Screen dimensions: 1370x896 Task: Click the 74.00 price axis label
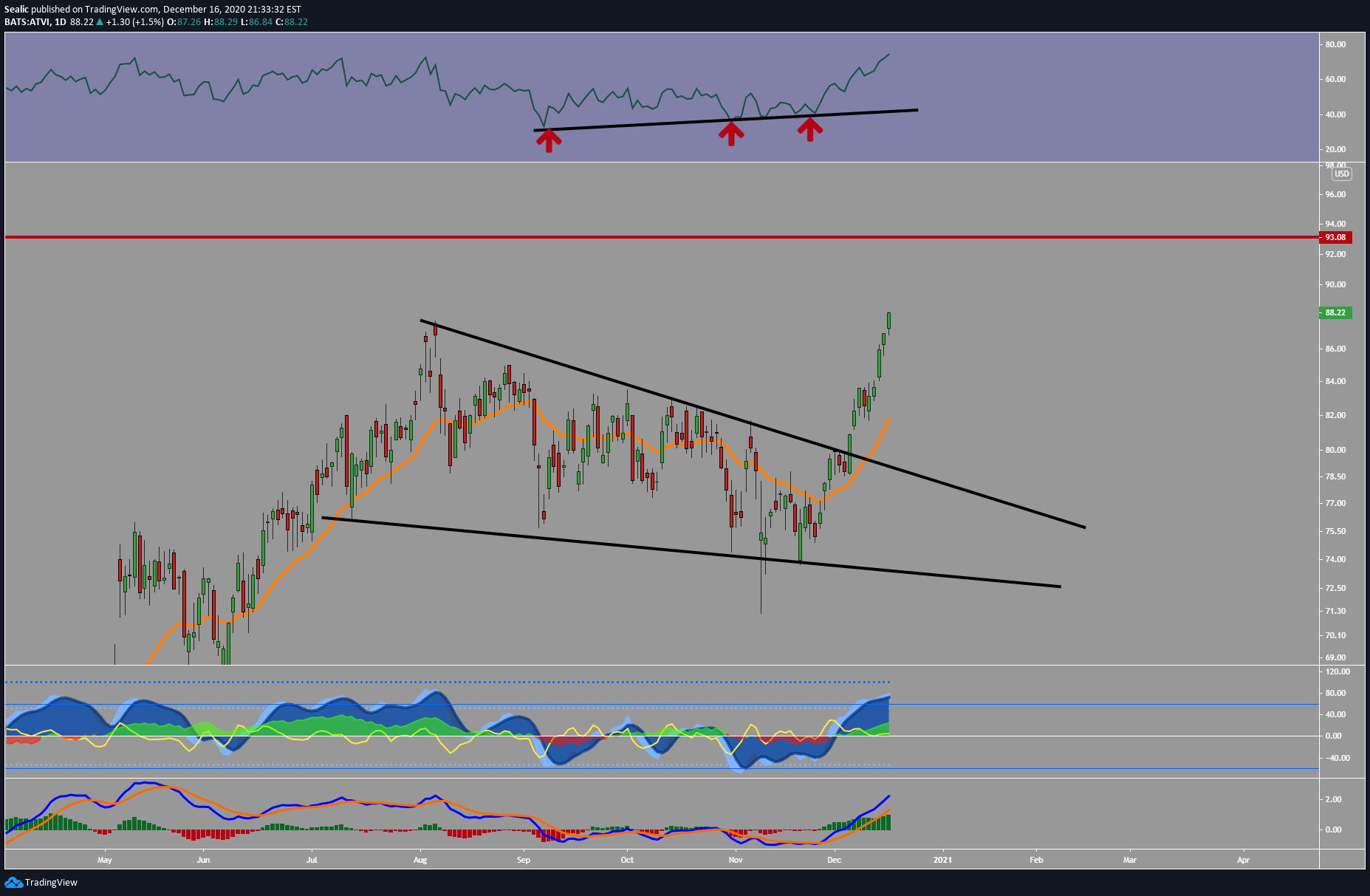[x=1335, y=559]
